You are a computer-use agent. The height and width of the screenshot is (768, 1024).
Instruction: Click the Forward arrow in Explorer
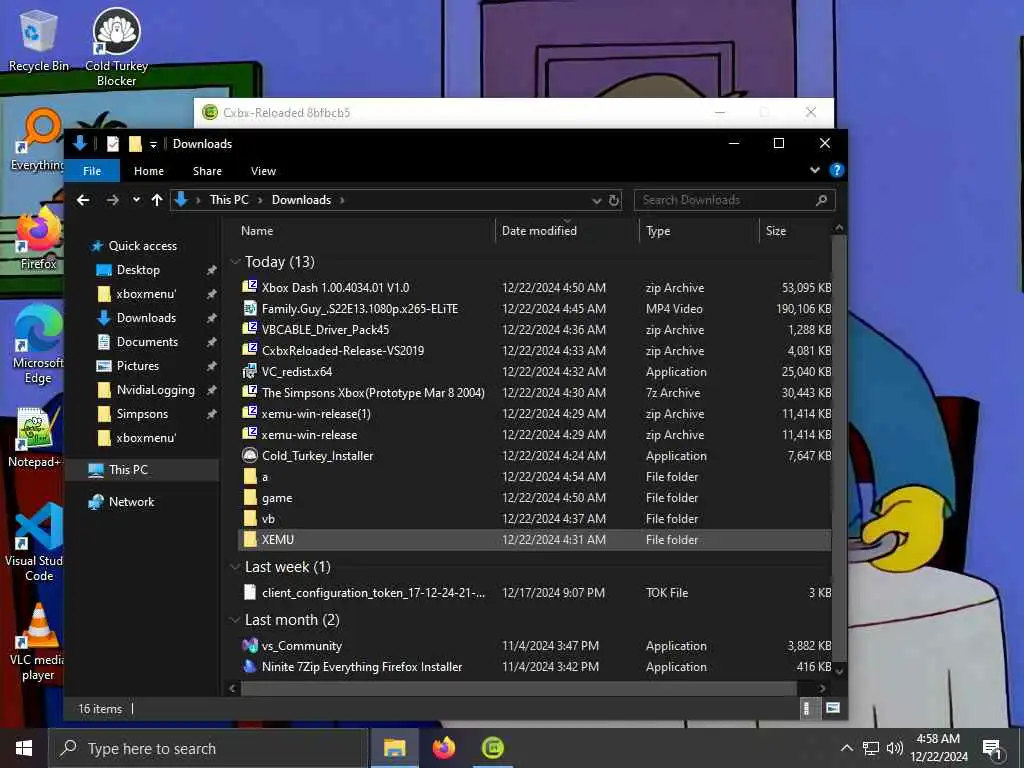tap(112, 200)
